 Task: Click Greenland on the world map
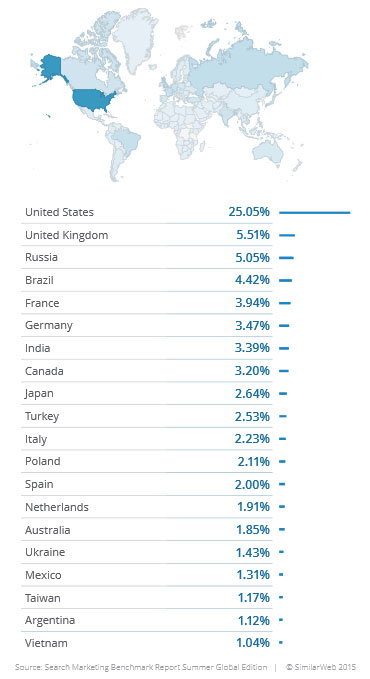pos(135,39)
